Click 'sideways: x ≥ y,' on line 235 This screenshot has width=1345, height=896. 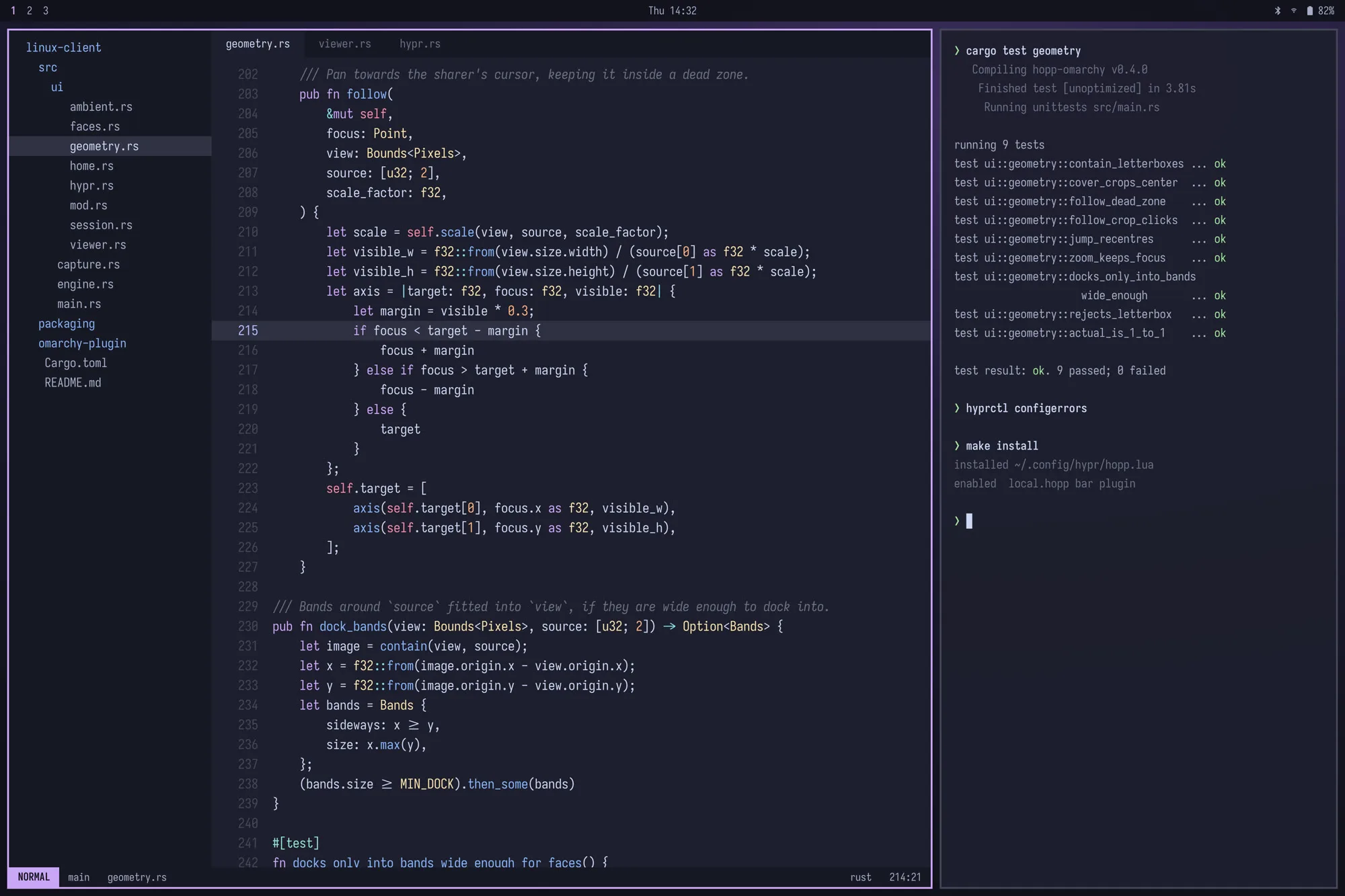click(x=383, y=725)
